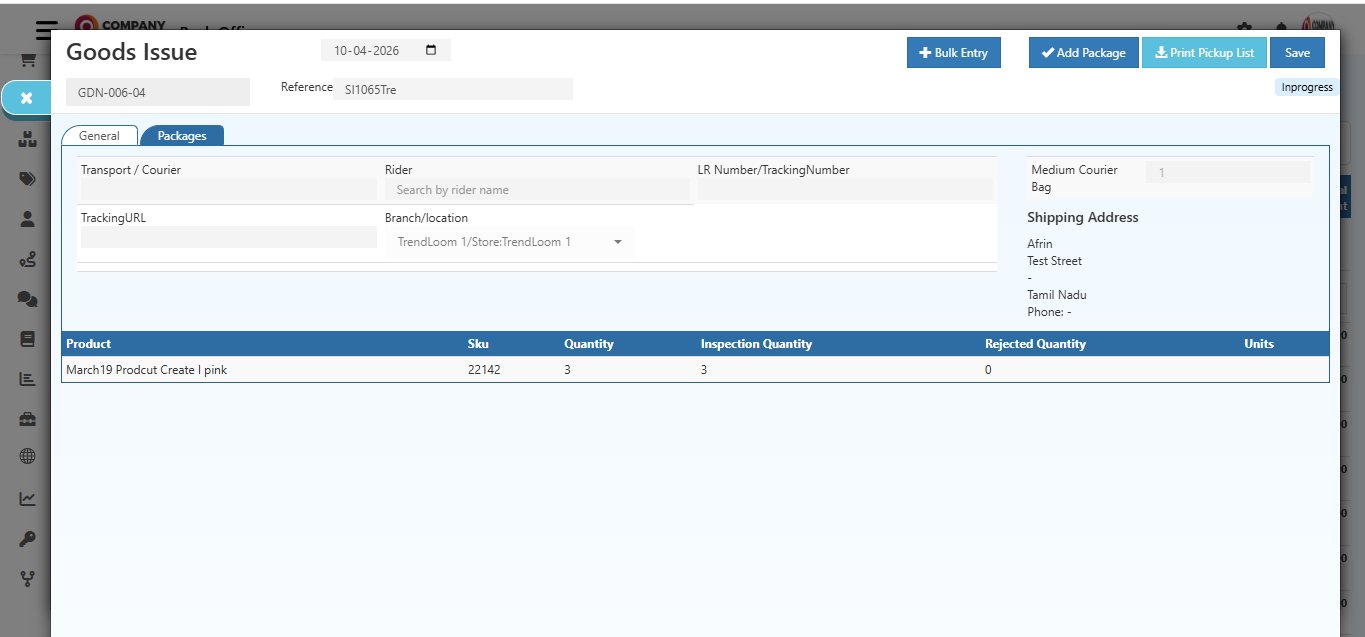
Task: Open the analytics line chart icon
Action: (27, 498)
